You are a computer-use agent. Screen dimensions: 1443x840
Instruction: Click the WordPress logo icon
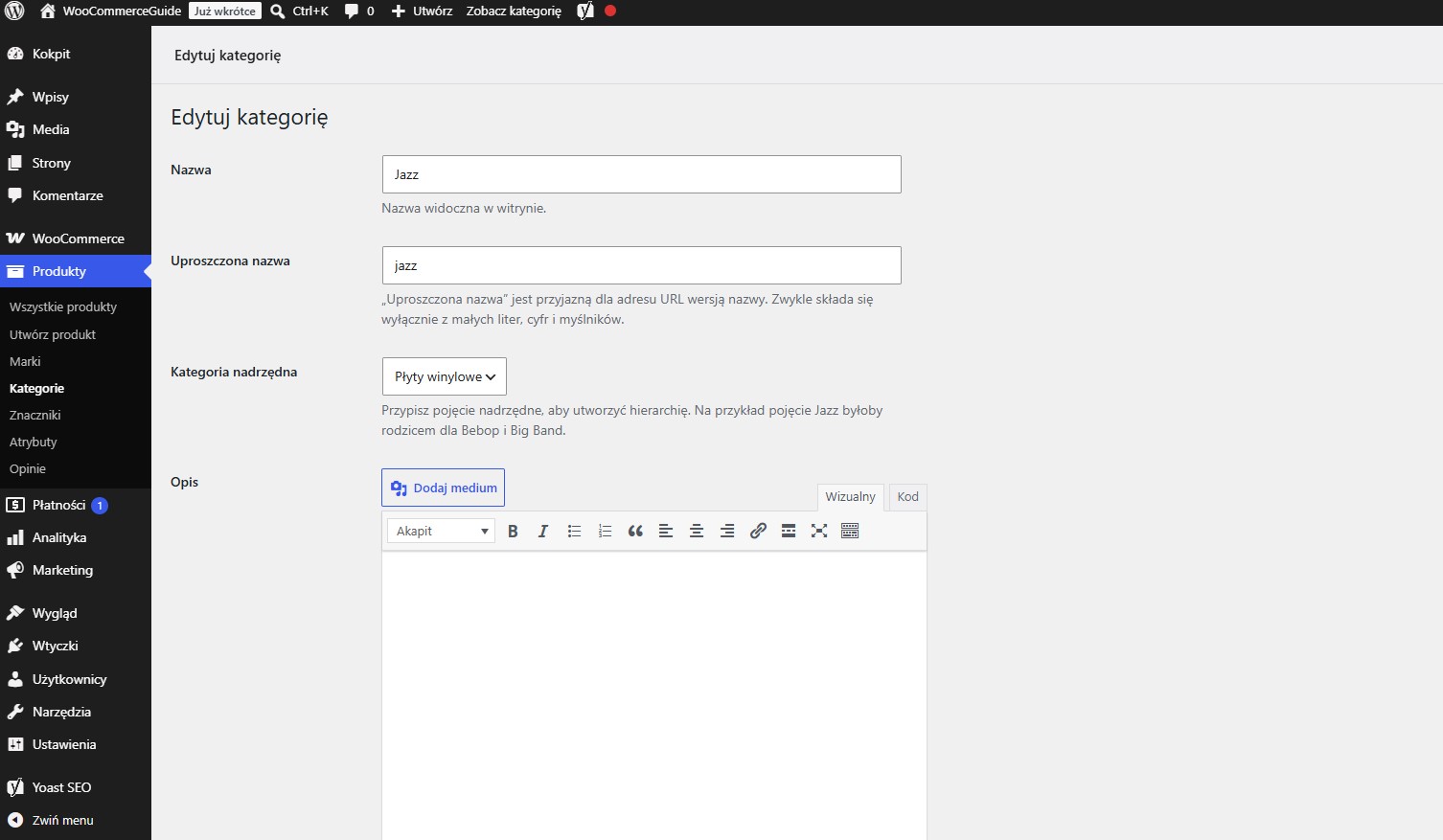coord(14,11)
